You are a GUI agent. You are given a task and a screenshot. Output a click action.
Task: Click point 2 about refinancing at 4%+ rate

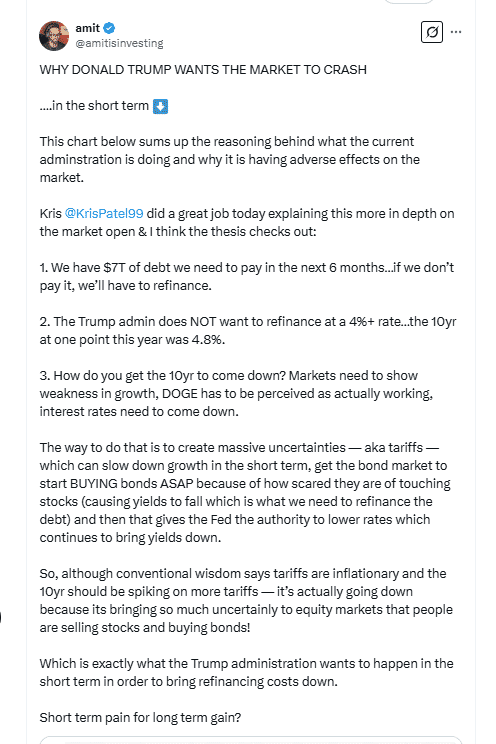tap(248, 331)
